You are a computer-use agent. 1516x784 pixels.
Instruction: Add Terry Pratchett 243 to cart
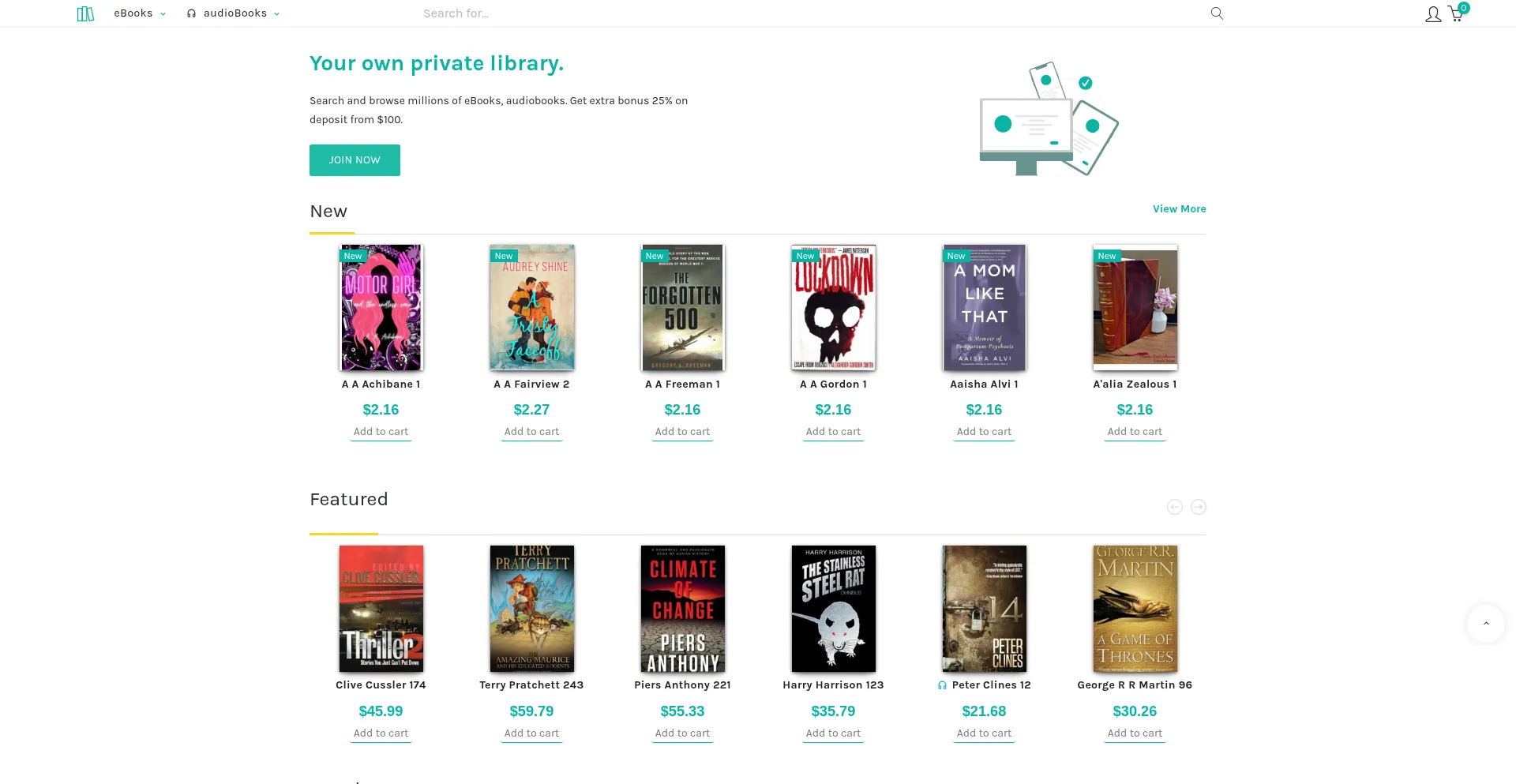[531, 733]
